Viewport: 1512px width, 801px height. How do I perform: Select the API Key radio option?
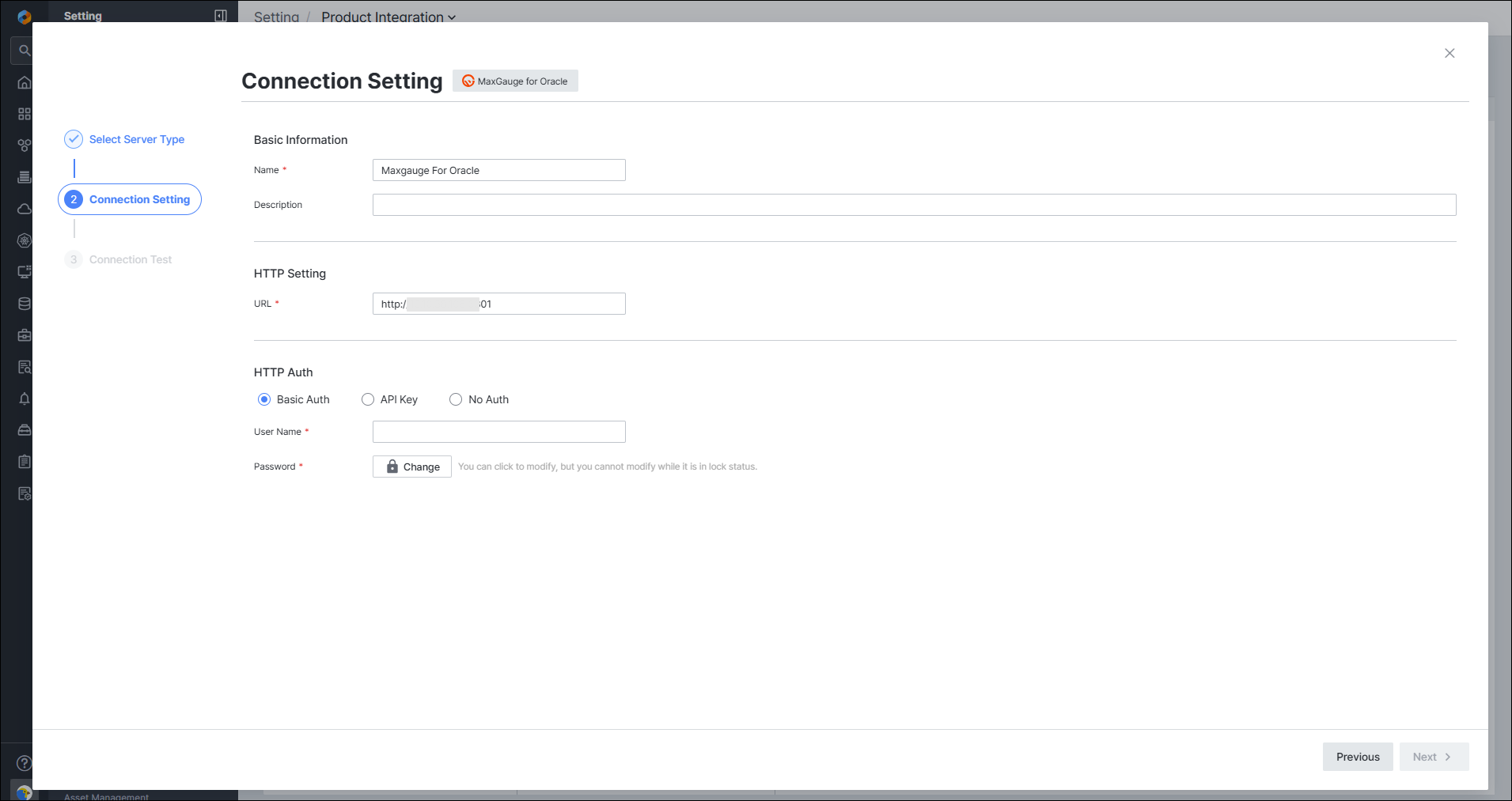[368, 399]
